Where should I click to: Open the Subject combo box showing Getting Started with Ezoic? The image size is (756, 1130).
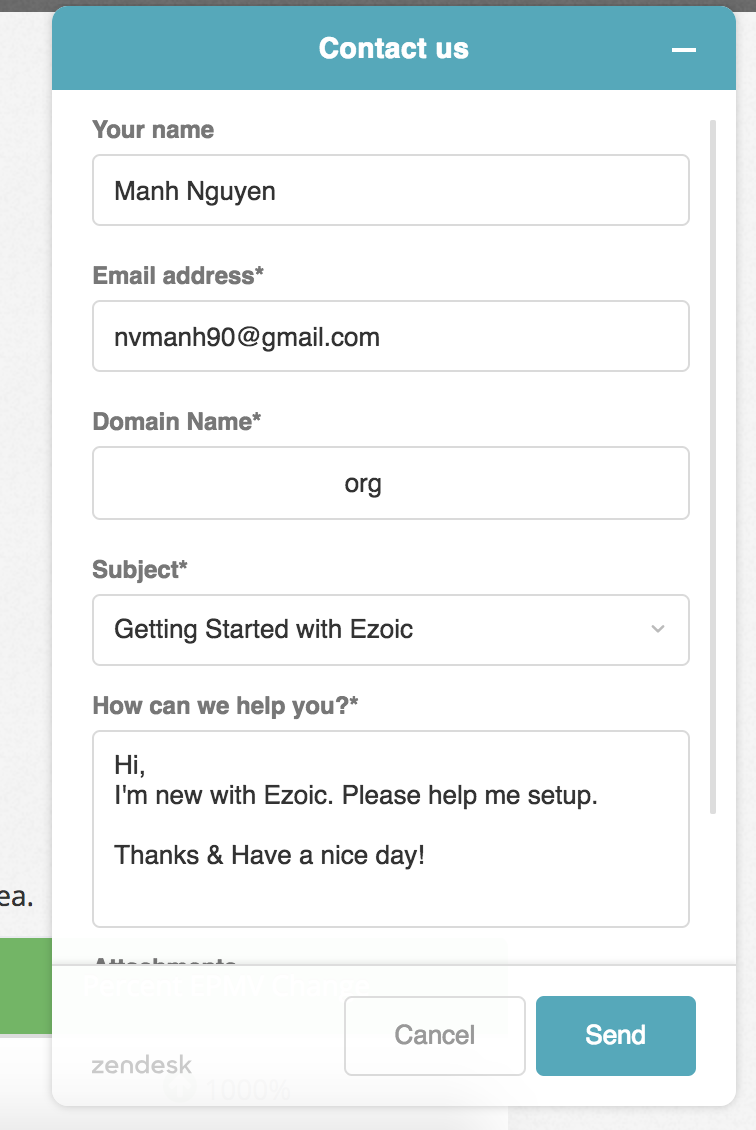click(x=391, y=630)
